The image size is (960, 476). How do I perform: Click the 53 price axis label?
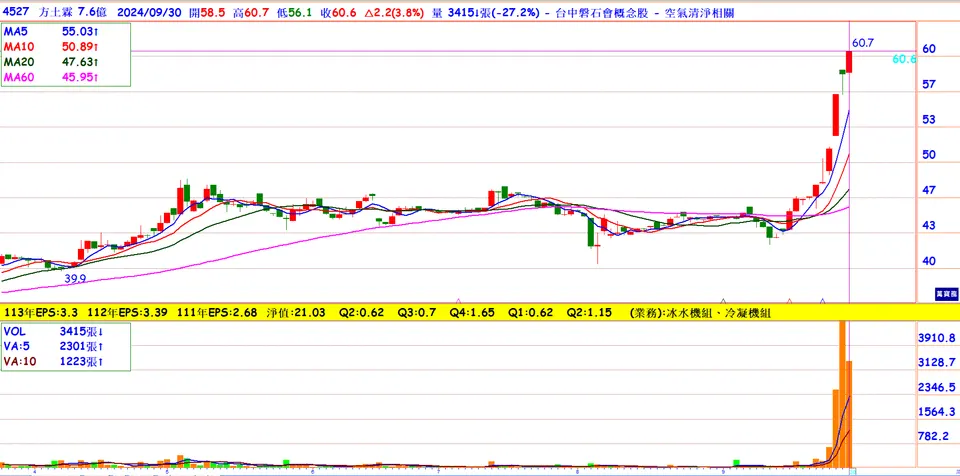929,119
